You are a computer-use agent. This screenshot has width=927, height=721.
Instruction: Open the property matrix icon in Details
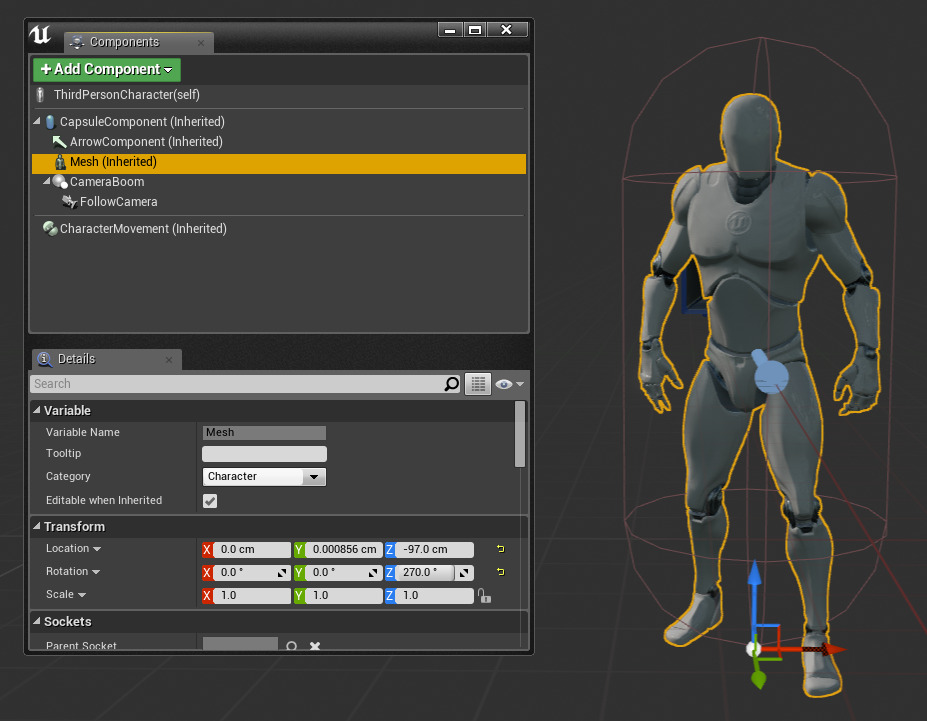click(477, 383)
